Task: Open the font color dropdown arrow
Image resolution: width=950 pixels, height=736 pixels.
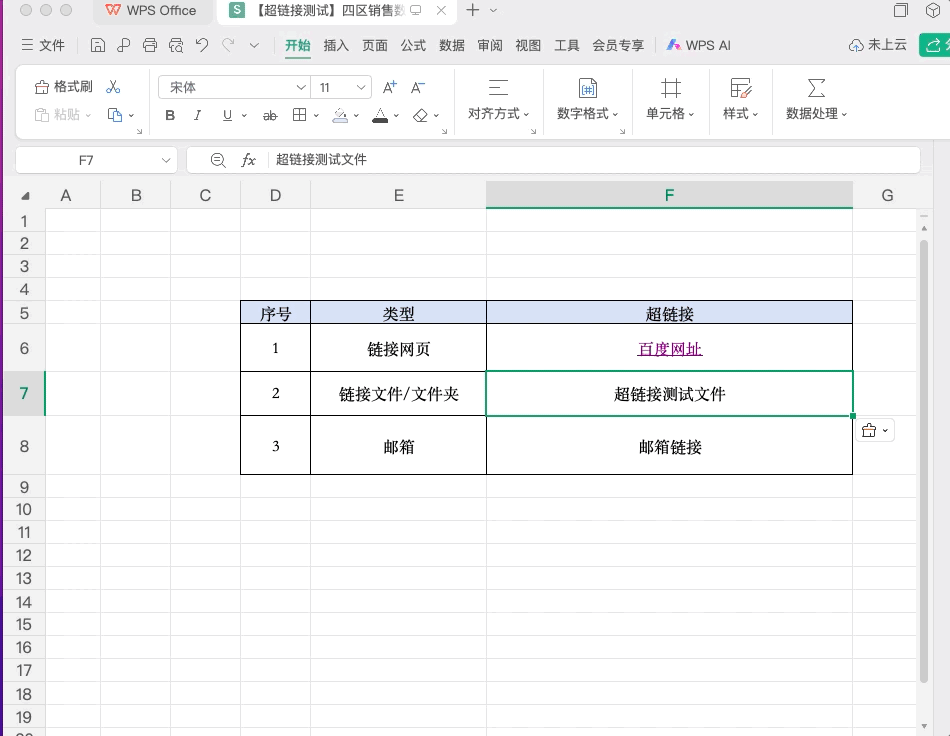Action: 396,115
